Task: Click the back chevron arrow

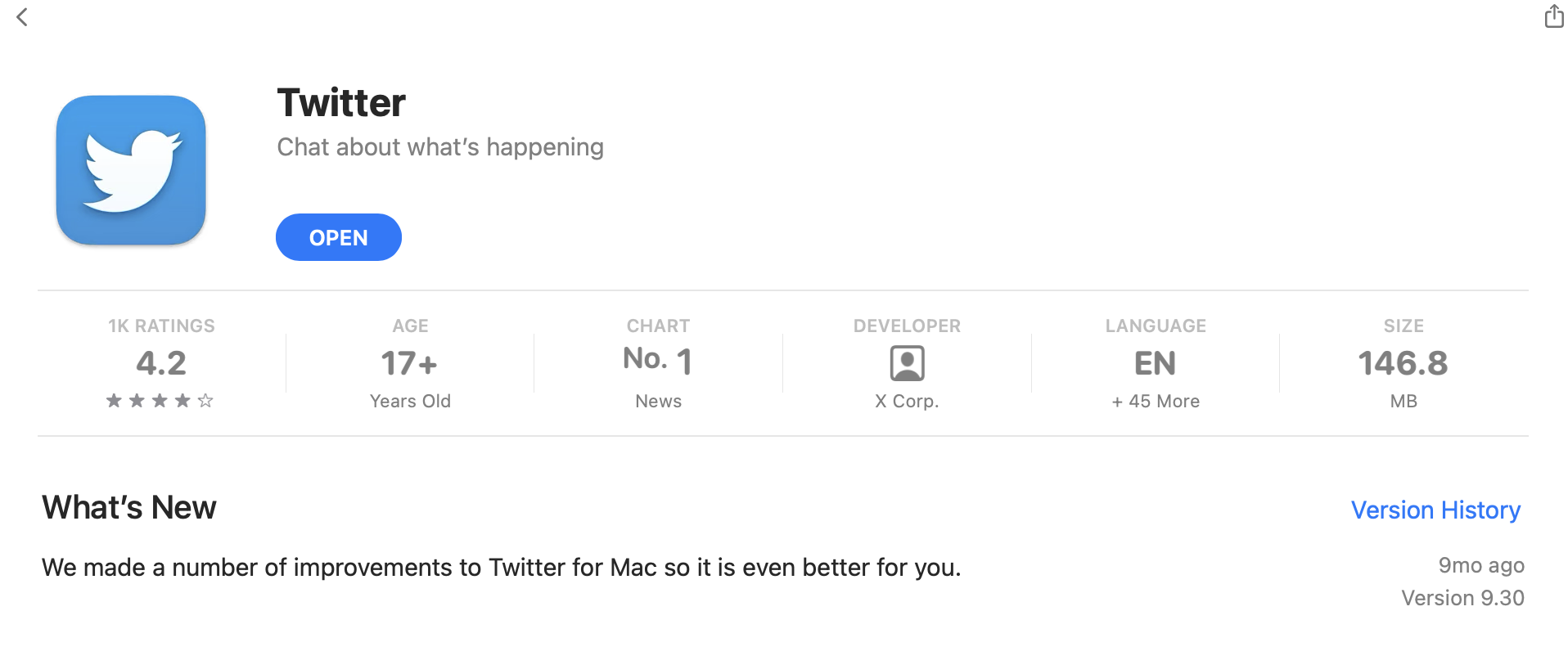Action: click(x=22, y=16)
